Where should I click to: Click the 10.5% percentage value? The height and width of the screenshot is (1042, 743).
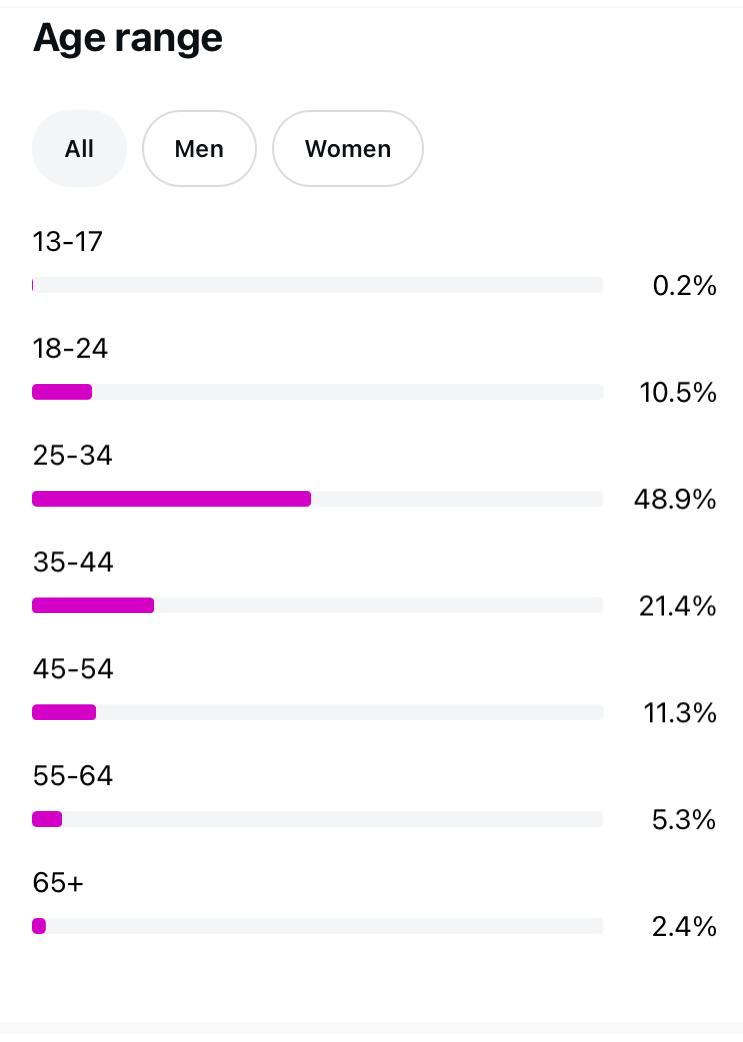[677, 393]
